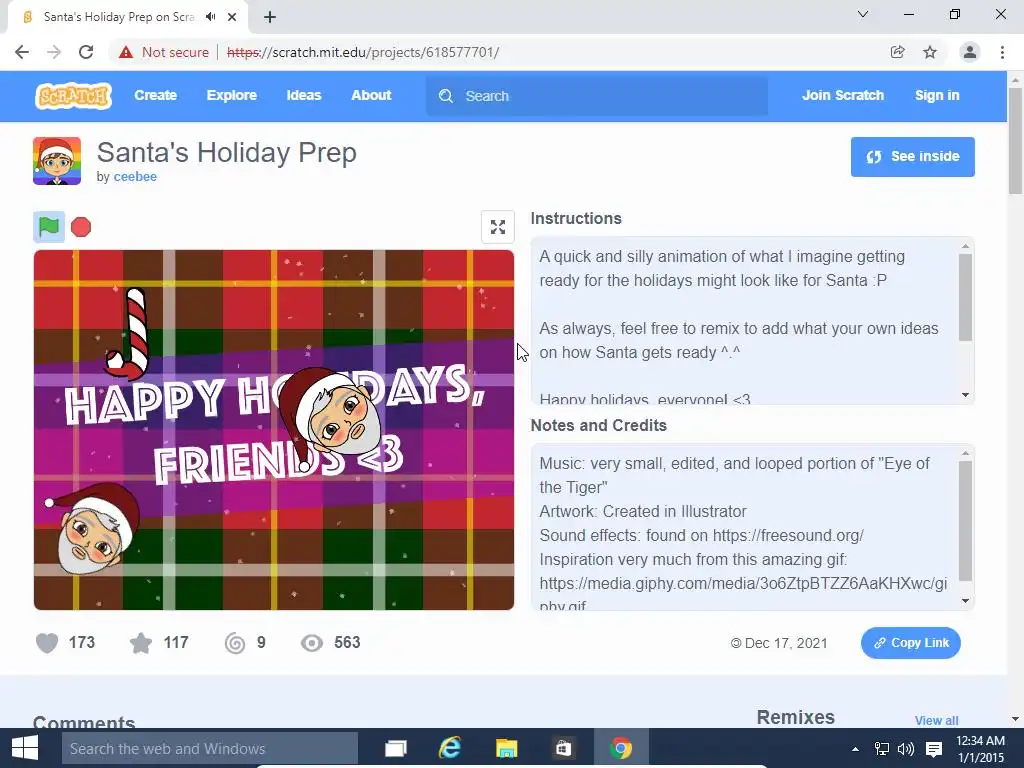Open the Create menu item
The image size is (1024, 768).
coord(155,95)
